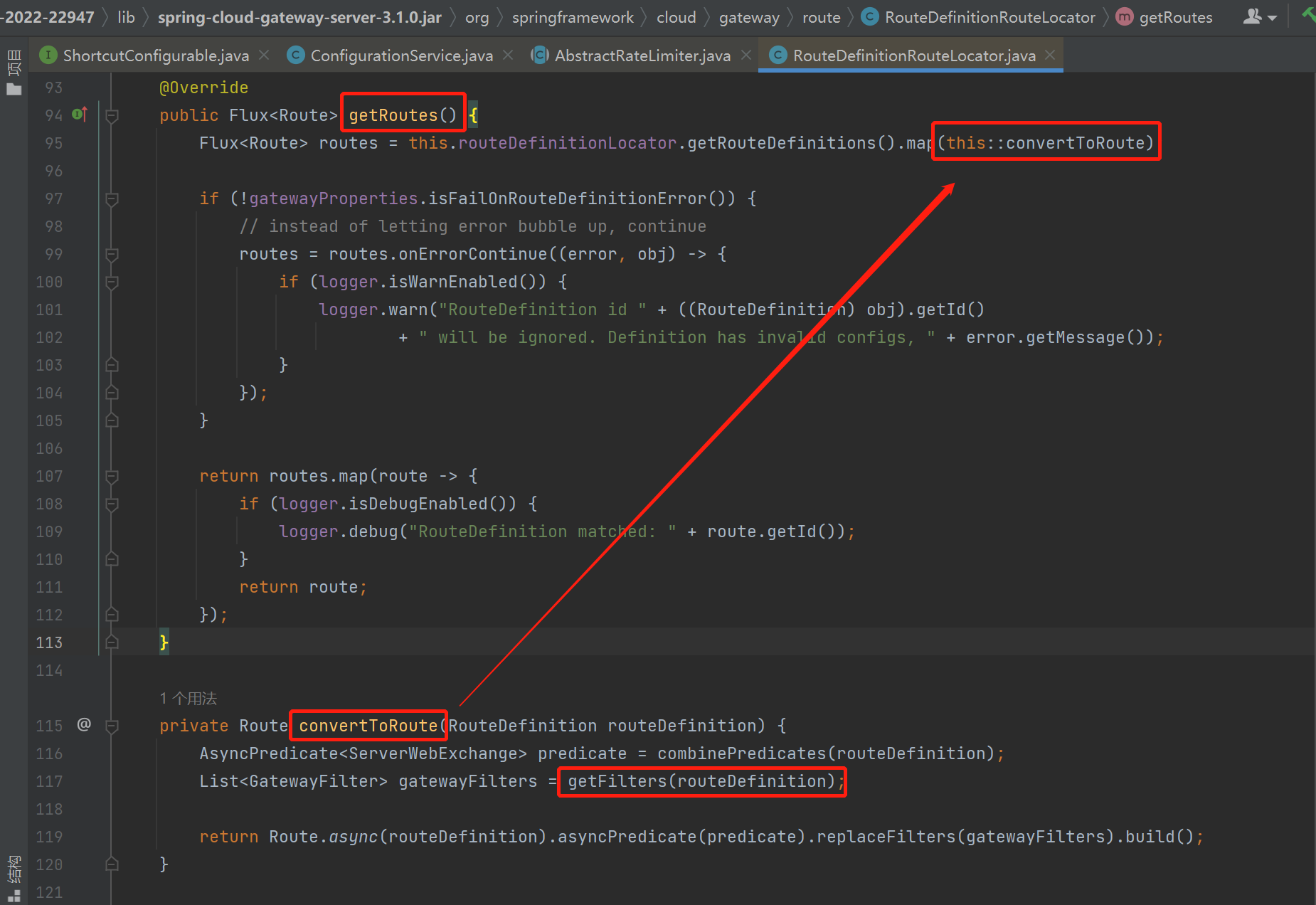This screenshot has height=905, width=1316.
Task: Click the gateway breadcrumb
Action: pos(749,17)
